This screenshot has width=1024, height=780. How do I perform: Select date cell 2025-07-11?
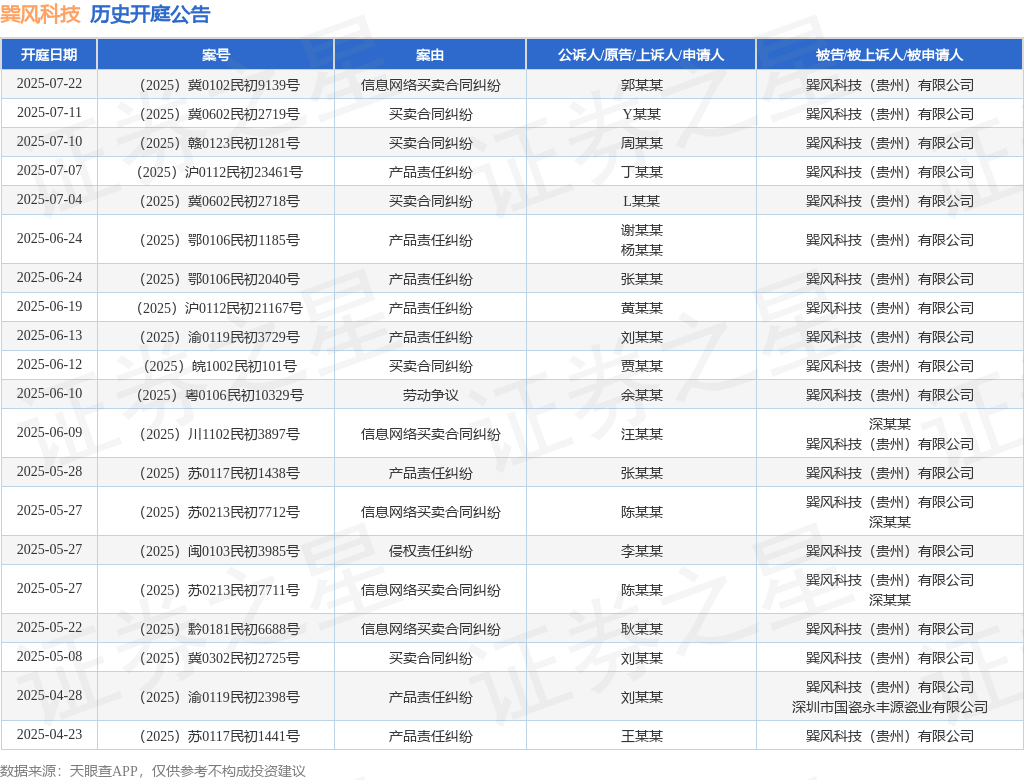[x=49, y=113]
